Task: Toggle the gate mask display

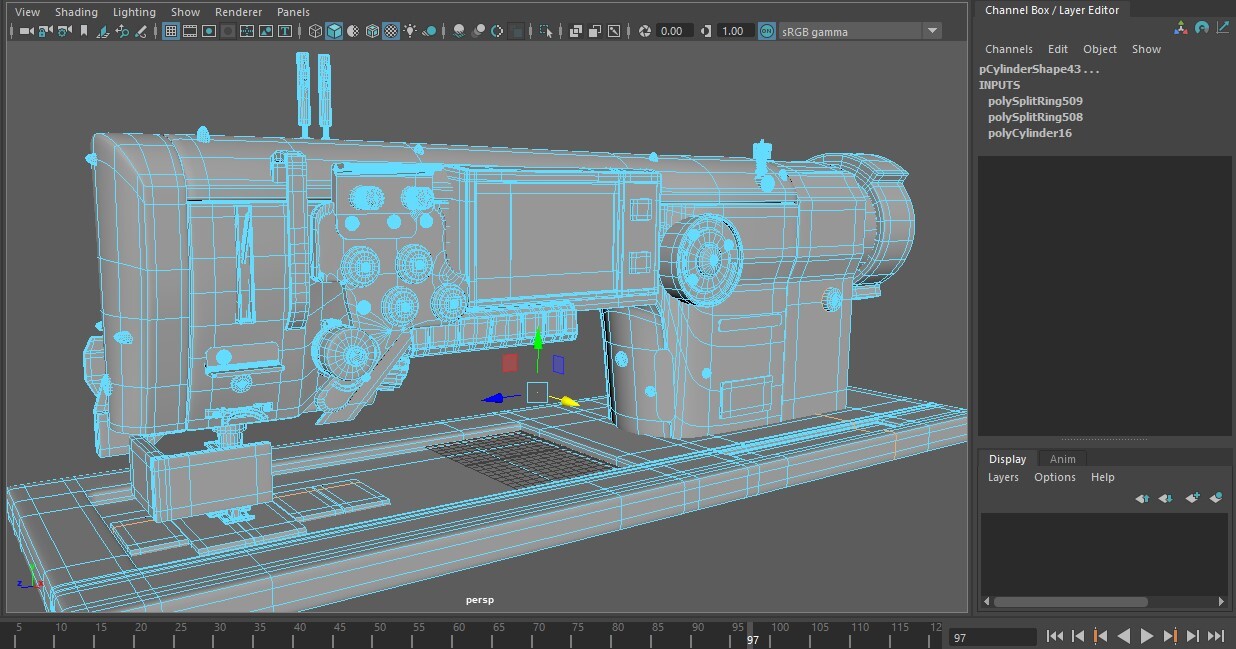Action: pyautogui.click(x=228, y=31)
